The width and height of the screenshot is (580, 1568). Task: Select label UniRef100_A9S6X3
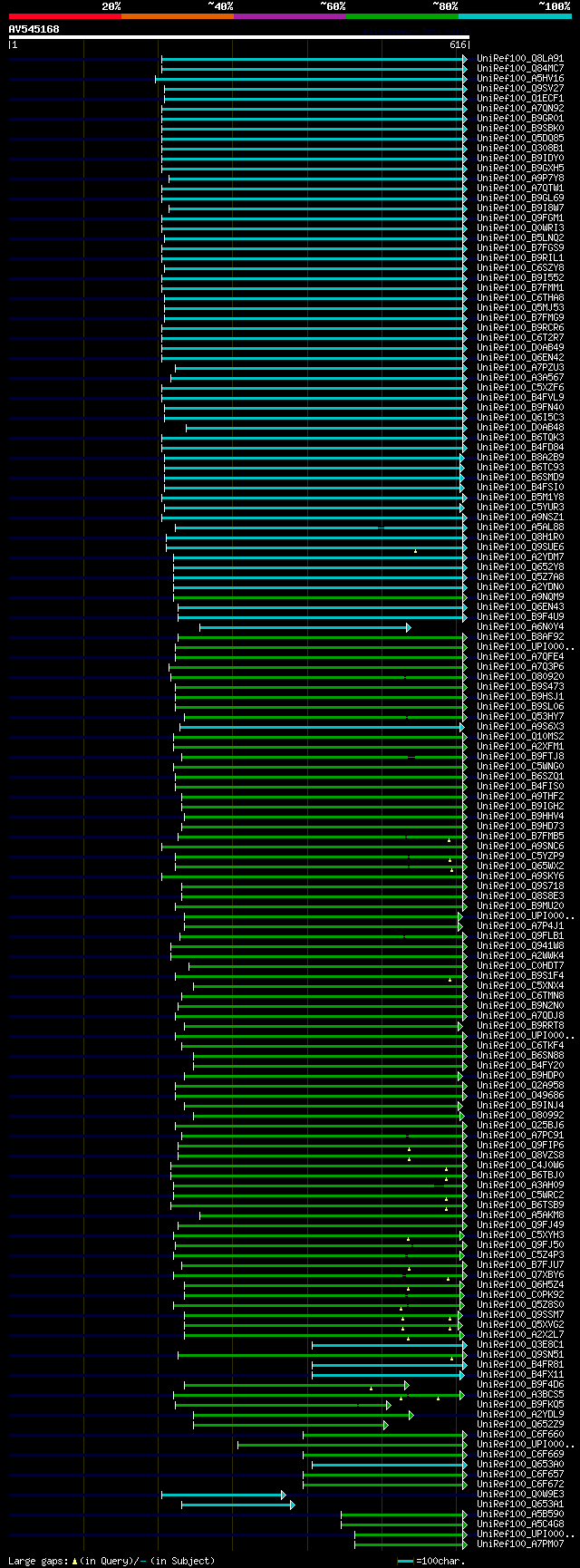tap(520, 726)
